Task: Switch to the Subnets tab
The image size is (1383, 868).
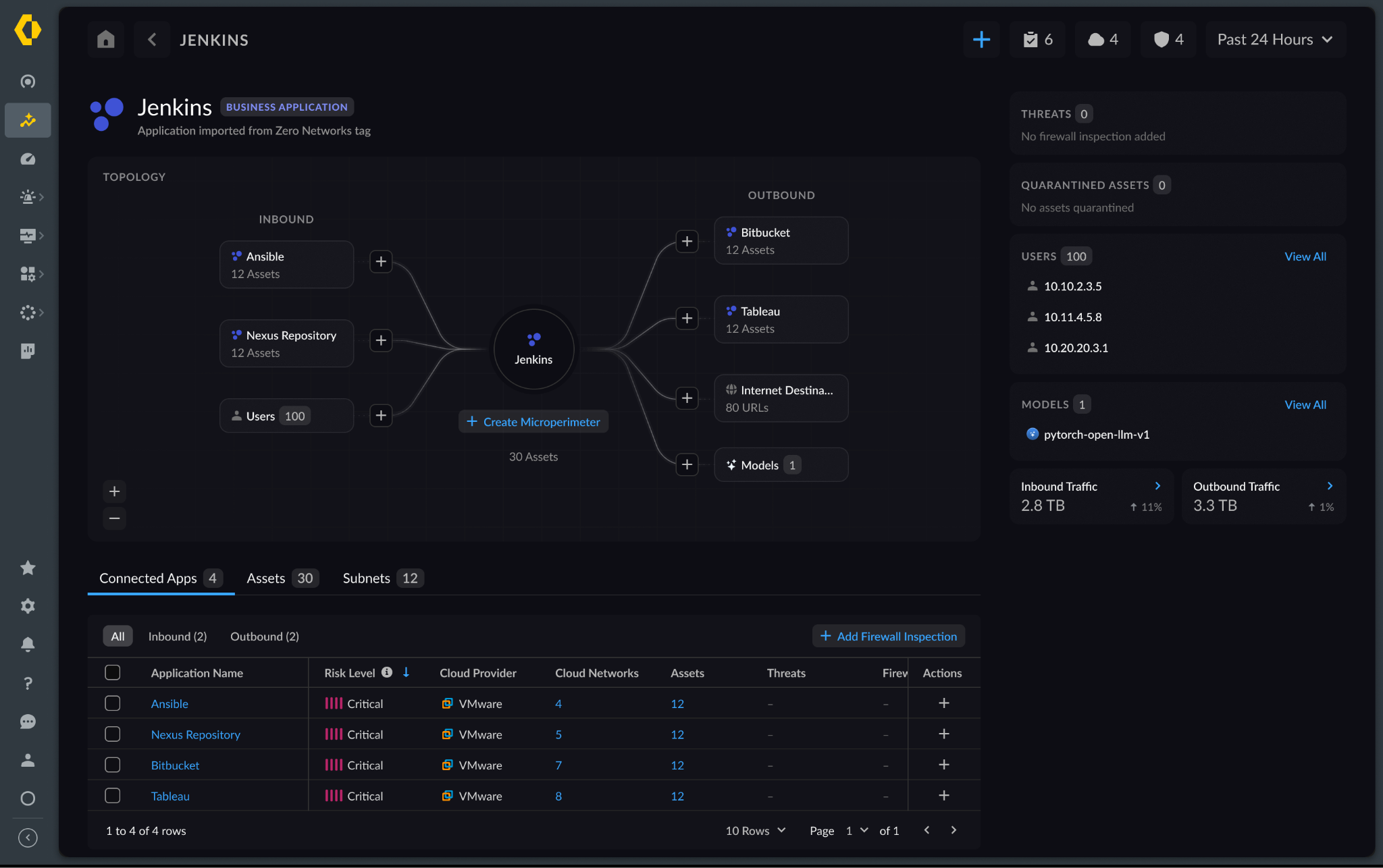Action: pyautogui.click(x=382, y=578)
